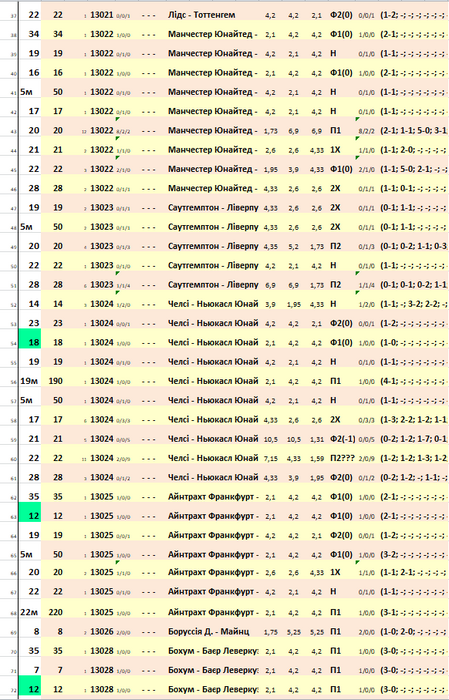Image resolution: width=449 pixels, height=700 pixels.
Task: Select the score cell '(1-1; 5-0; 2-1'
Action: pyautogui.click(x=413, y=169)
